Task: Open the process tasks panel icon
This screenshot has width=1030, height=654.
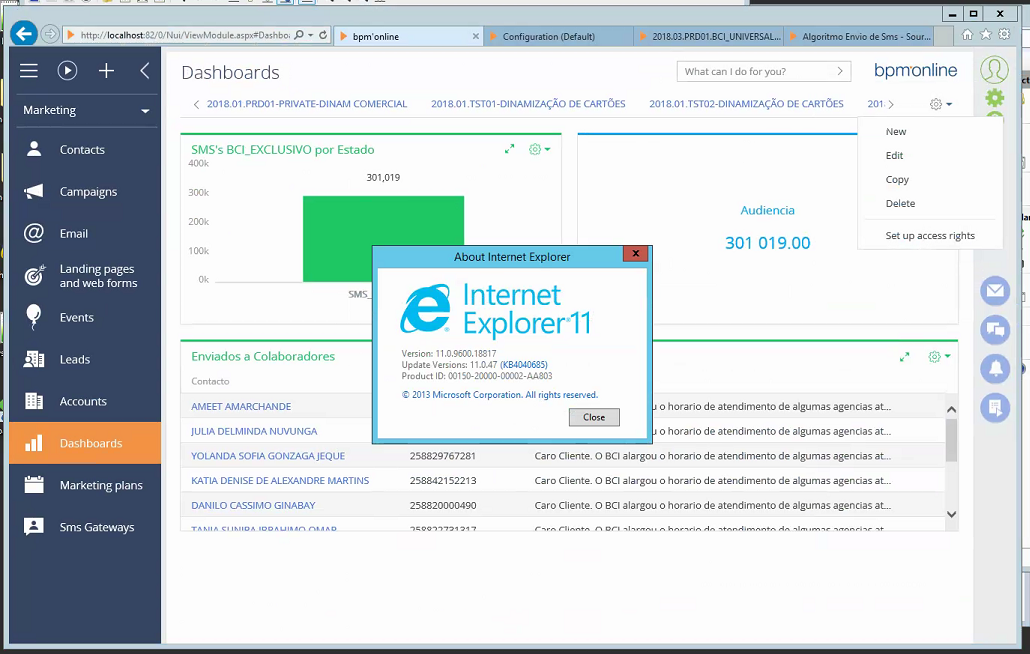Action: click(995, 408)
